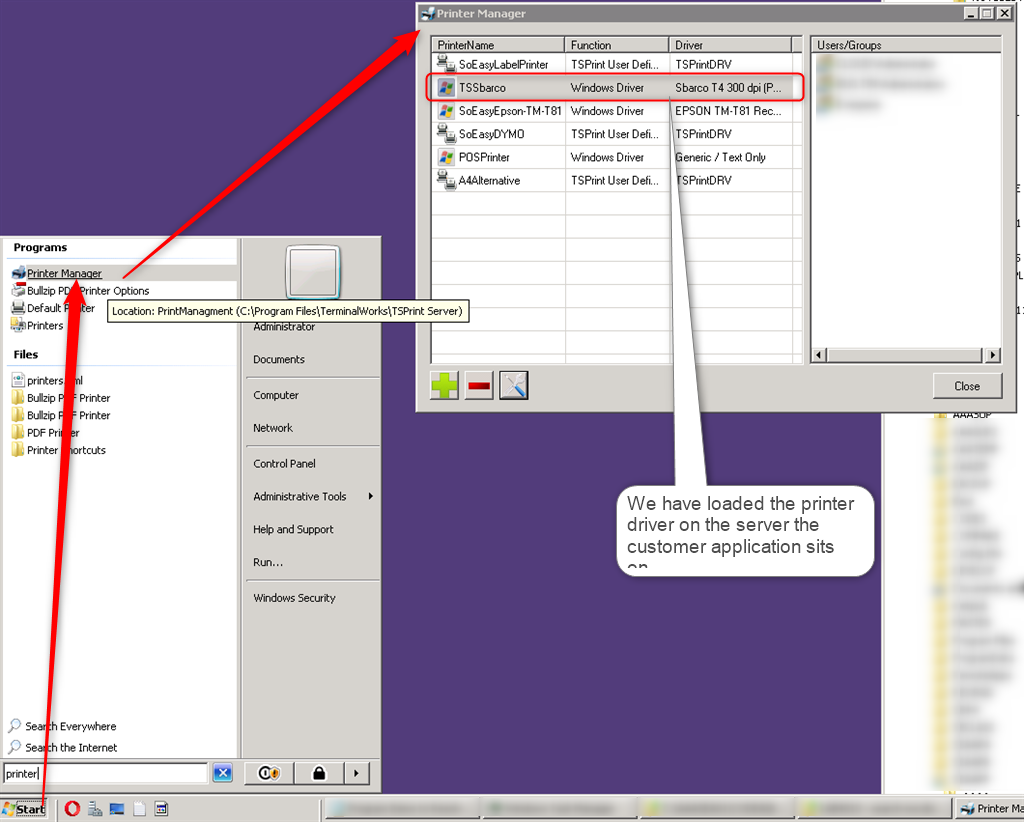Click the Users/Groups horizontal scrollbar track

click(x=904, y=355)
